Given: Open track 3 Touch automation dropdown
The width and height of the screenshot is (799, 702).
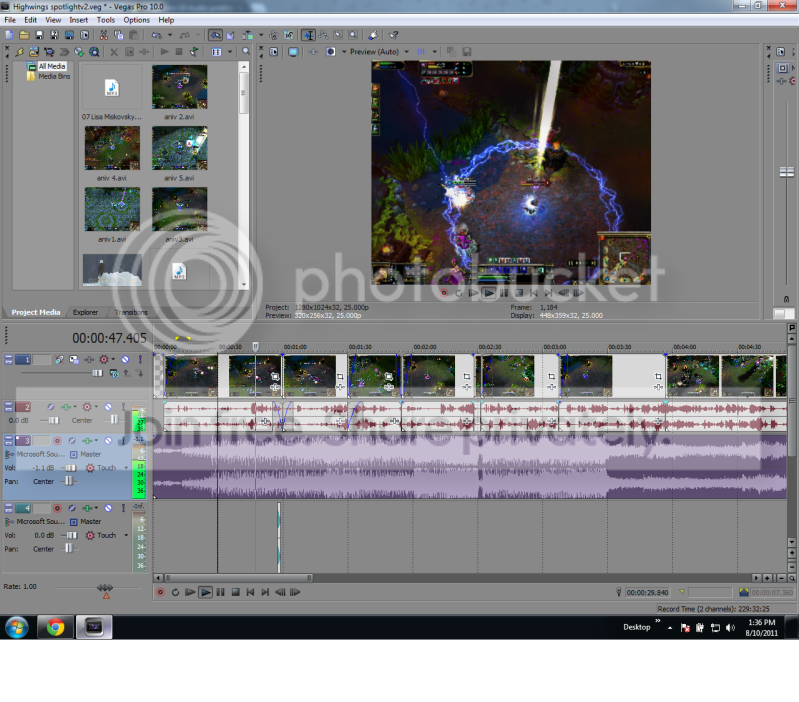Looking at the screenshot, I should point(126,468).
